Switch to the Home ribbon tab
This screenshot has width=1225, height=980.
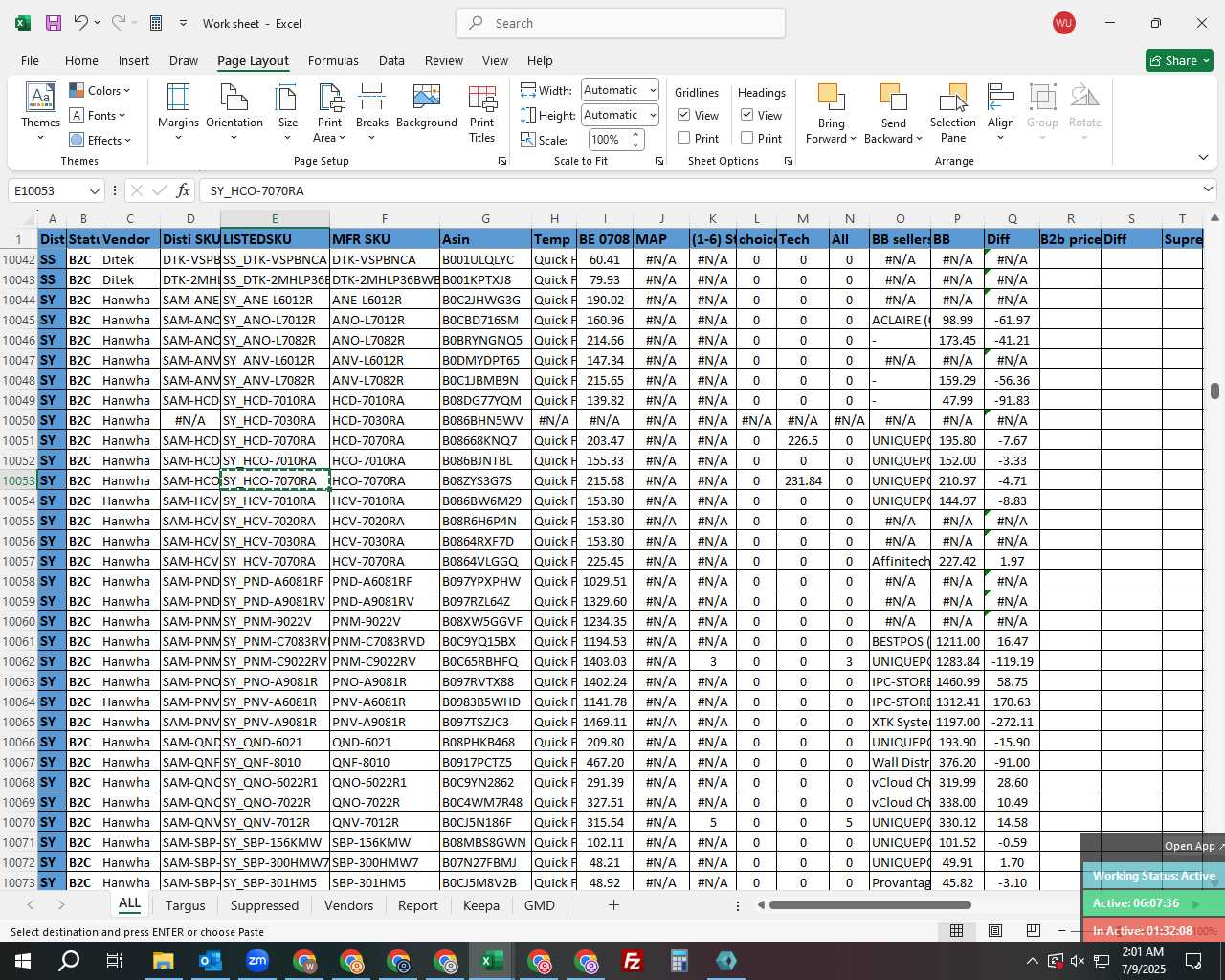(81, 60)
